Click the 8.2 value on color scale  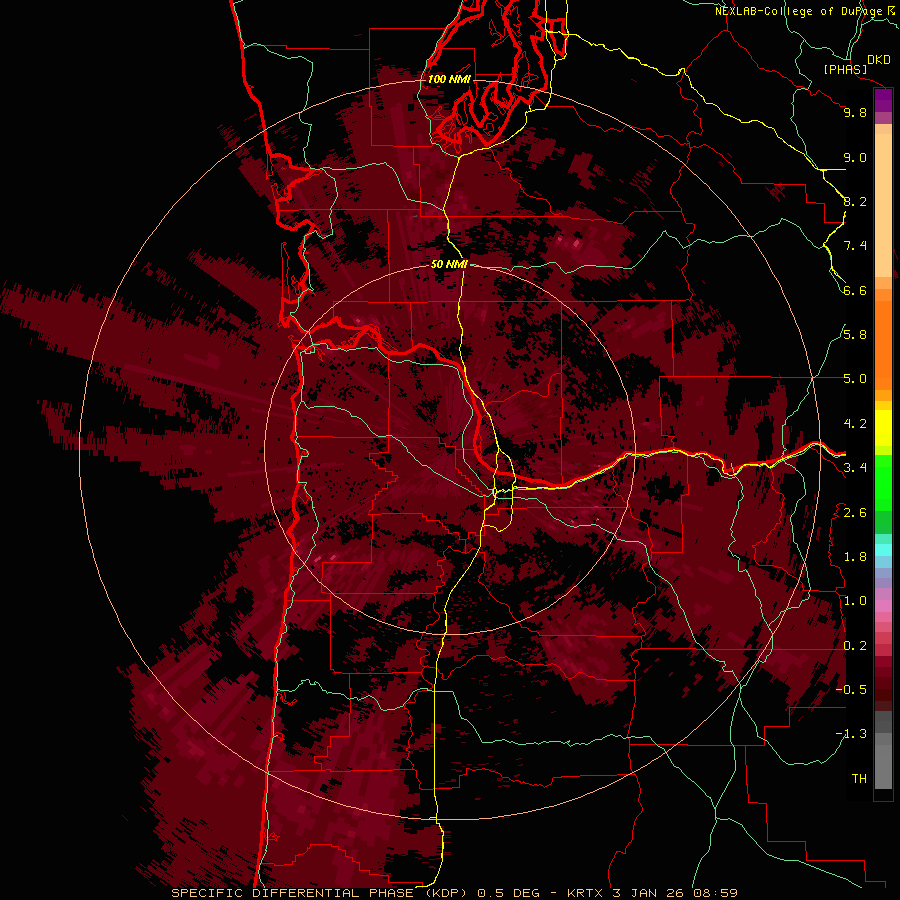[855, 201]
